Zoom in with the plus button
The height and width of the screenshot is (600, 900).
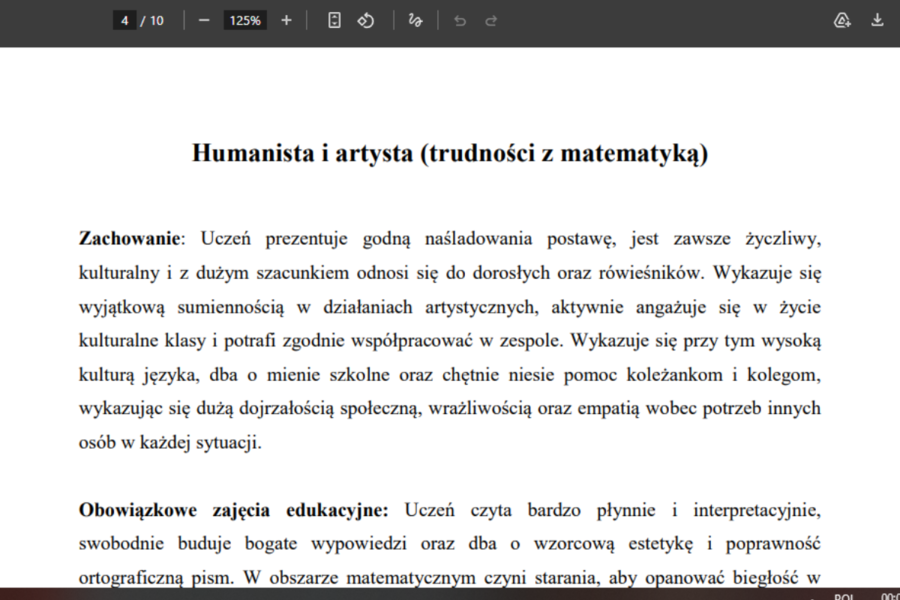point(286,21)
